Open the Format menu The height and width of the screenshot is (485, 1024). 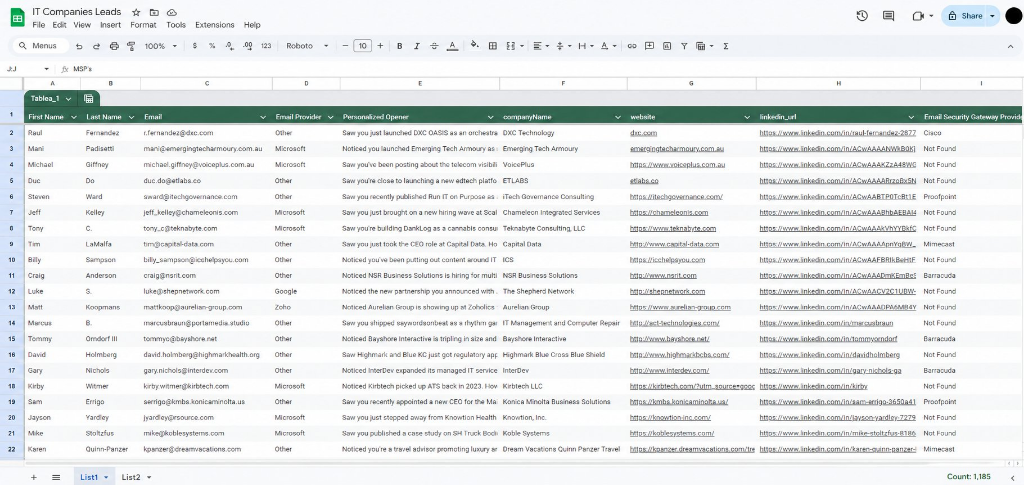tap(143, 25)
